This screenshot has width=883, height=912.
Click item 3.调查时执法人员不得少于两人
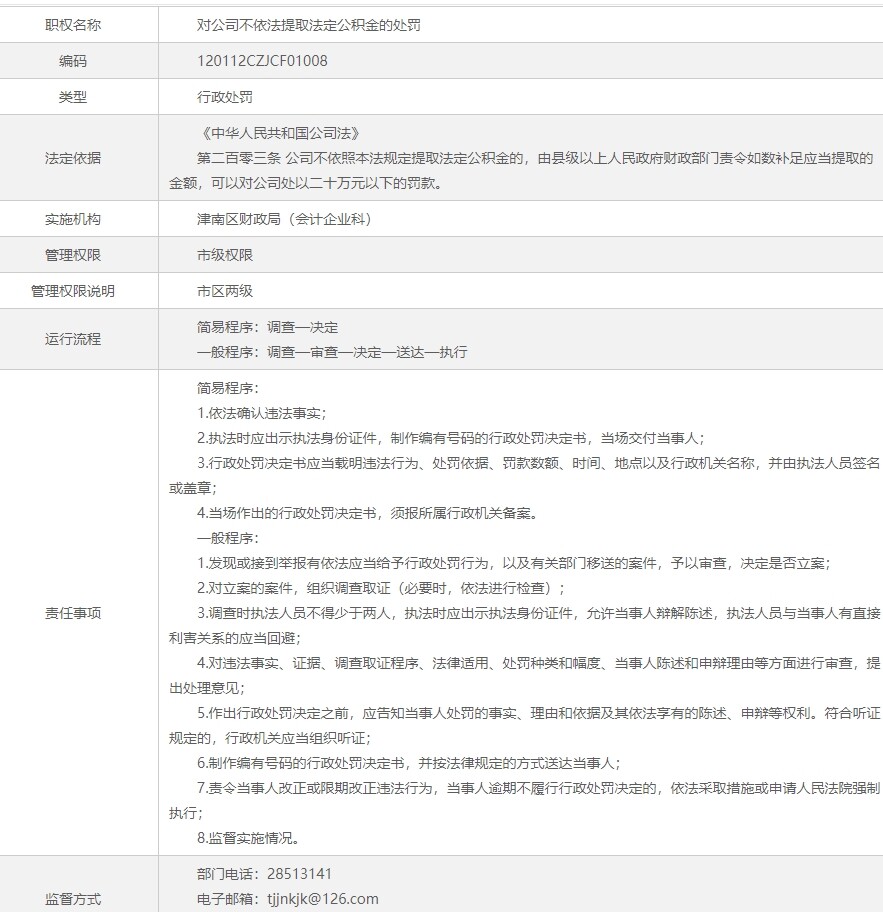coord(538,614)
